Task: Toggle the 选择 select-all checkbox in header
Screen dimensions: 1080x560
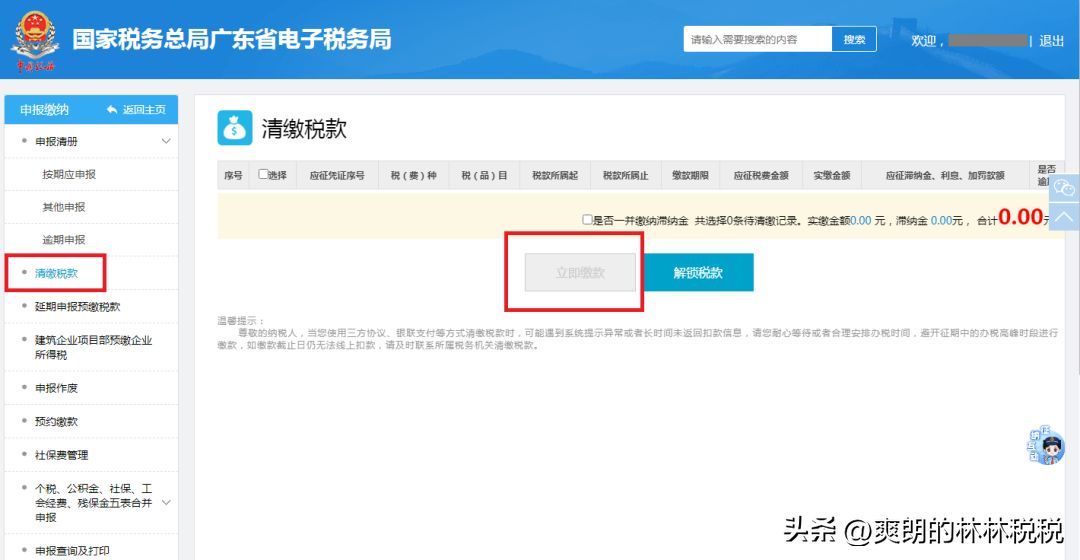Action: pyautogui.click(x=263, y=174)
